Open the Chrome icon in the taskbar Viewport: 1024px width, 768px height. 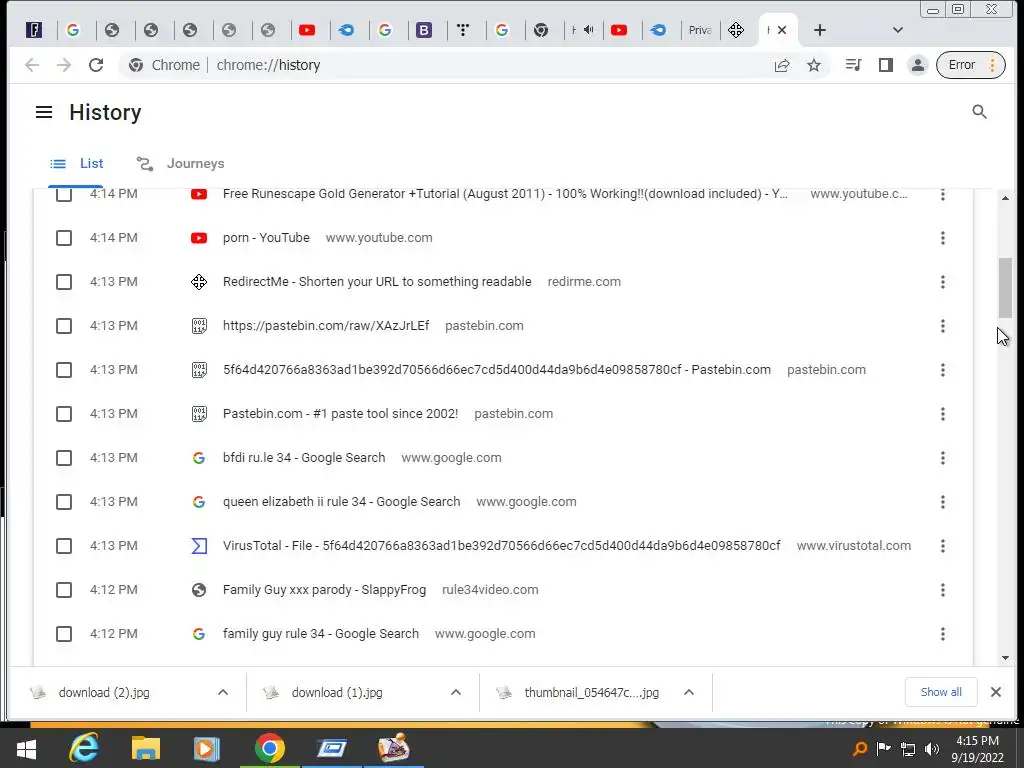tap(270, 748)
